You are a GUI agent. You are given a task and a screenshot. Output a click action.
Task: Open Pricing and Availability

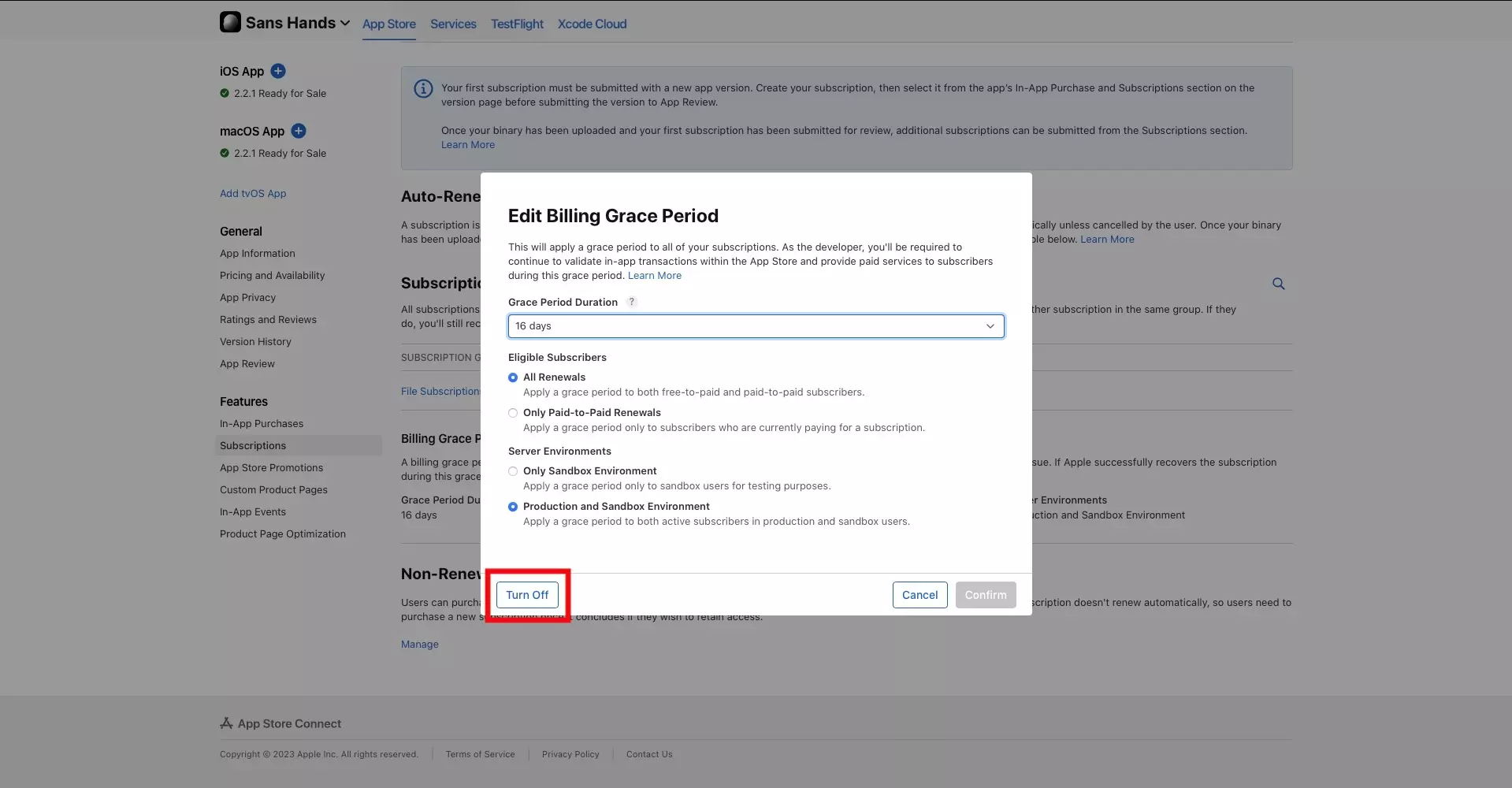coord(272,276)
